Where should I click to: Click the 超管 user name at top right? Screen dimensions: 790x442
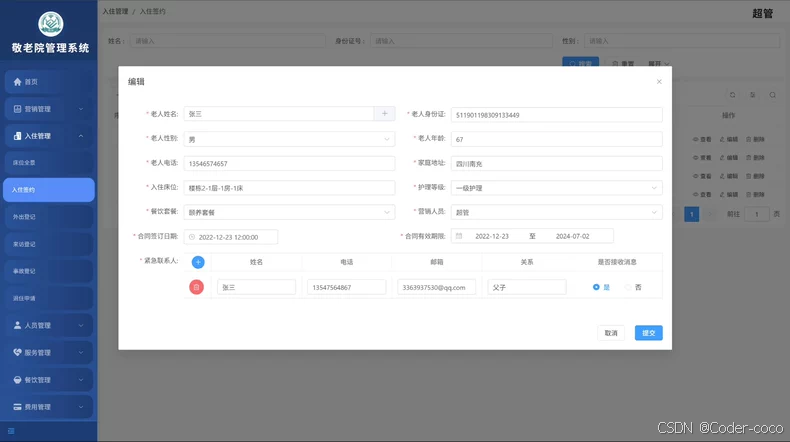click(x=762, y=14)
